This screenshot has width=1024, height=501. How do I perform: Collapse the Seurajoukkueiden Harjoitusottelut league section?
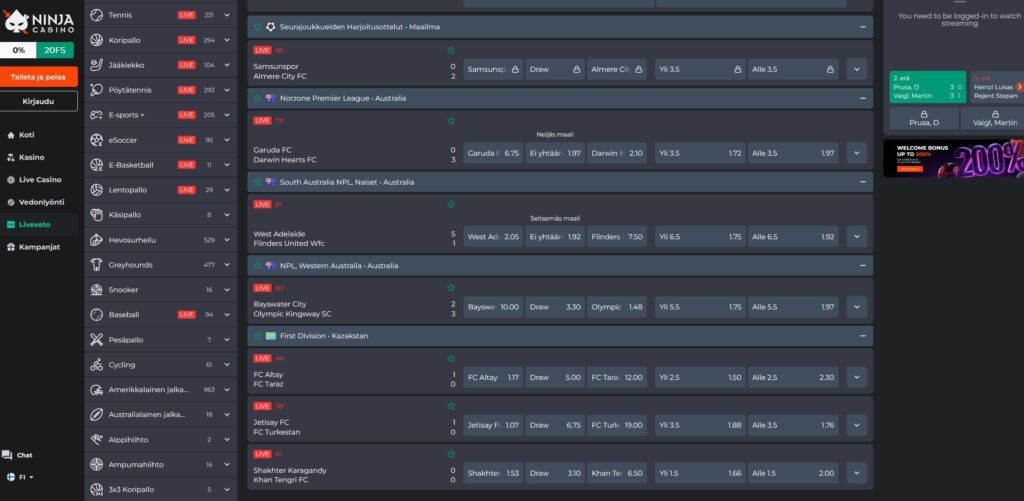coord(863,27)
